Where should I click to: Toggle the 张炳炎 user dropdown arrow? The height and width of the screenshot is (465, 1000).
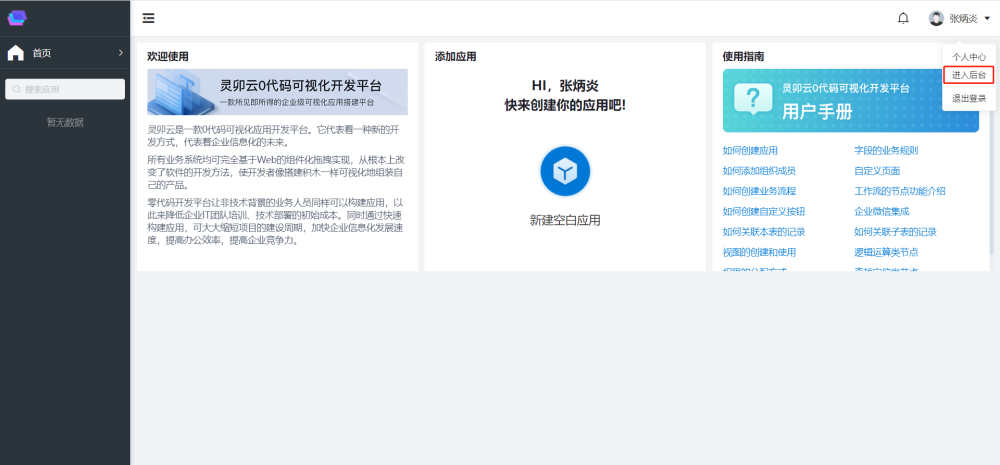coord(987,18)
